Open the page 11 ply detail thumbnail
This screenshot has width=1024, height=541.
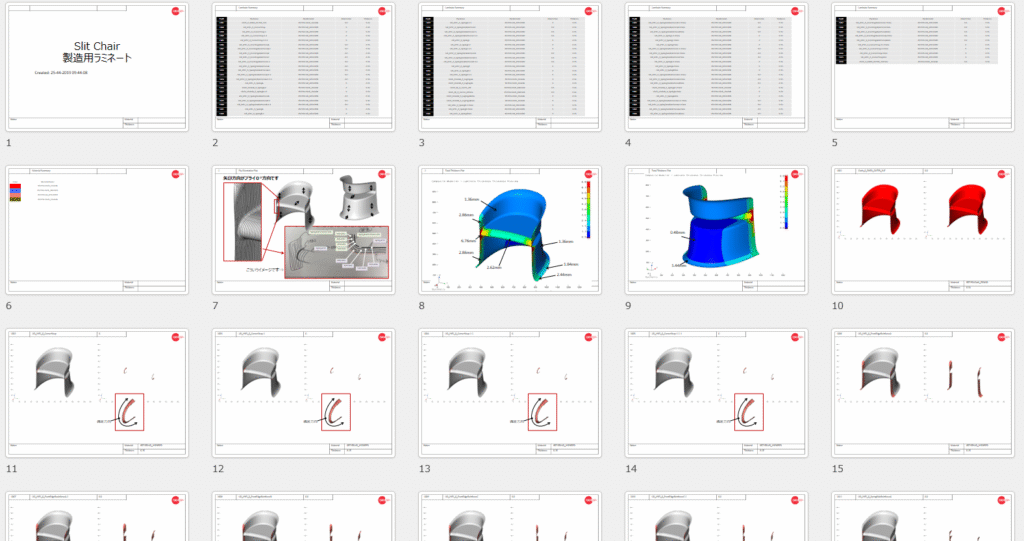(97, 392)
